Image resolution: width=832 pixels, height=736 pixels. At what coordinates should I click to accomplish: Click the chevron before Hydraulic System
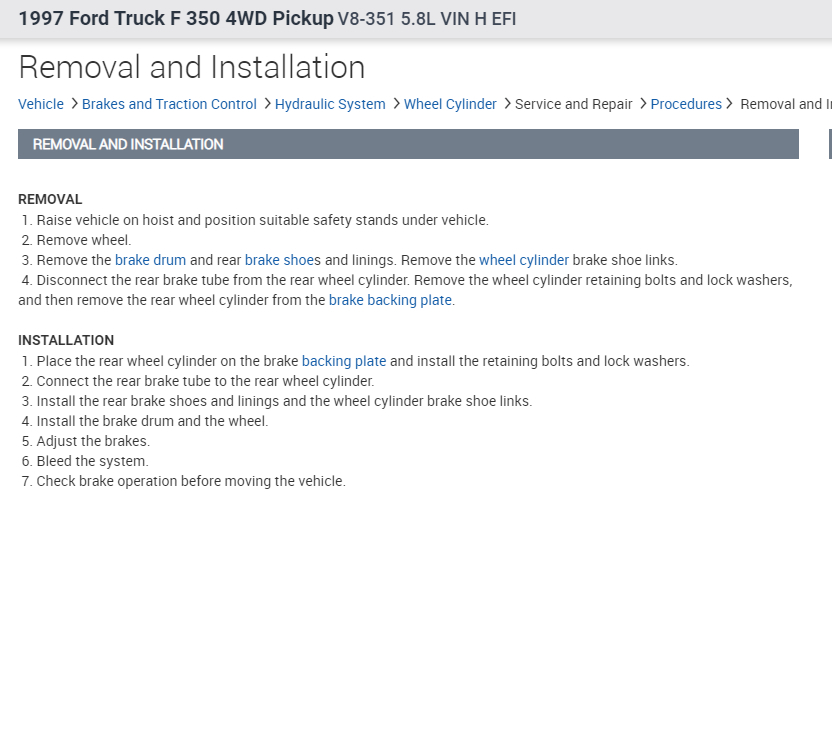(267, 104)
